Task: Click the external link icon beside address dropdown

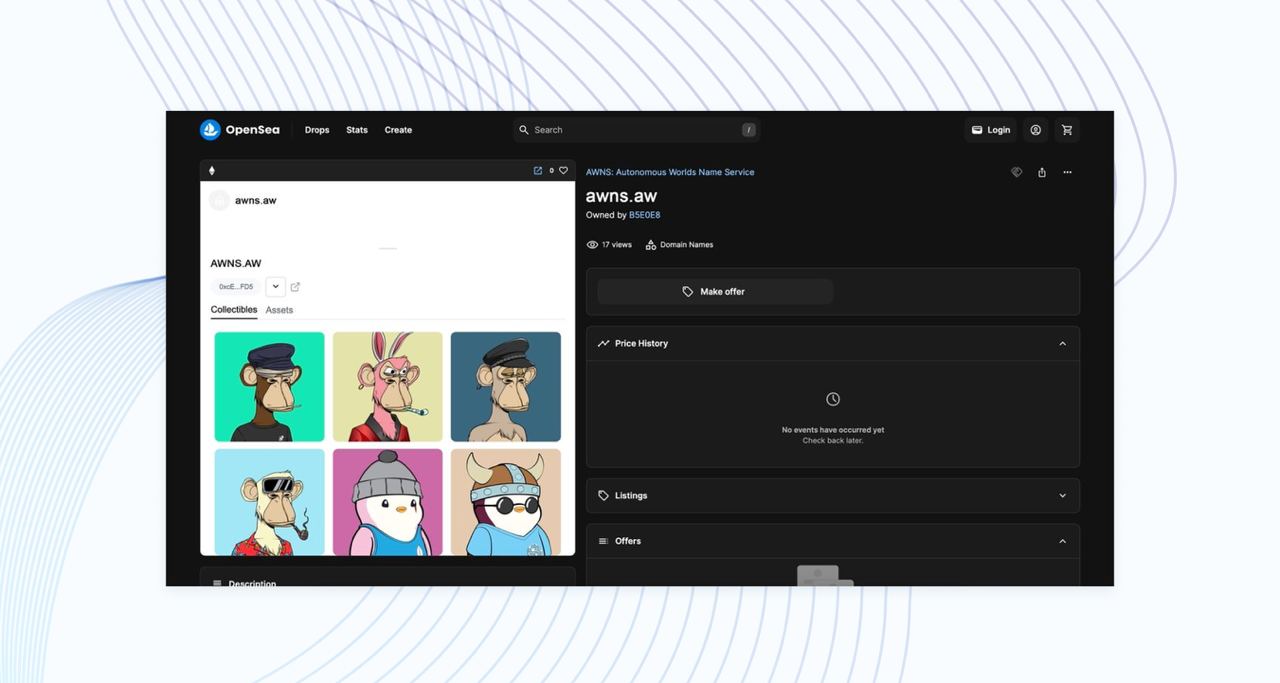Action: (x=295, y=287)
